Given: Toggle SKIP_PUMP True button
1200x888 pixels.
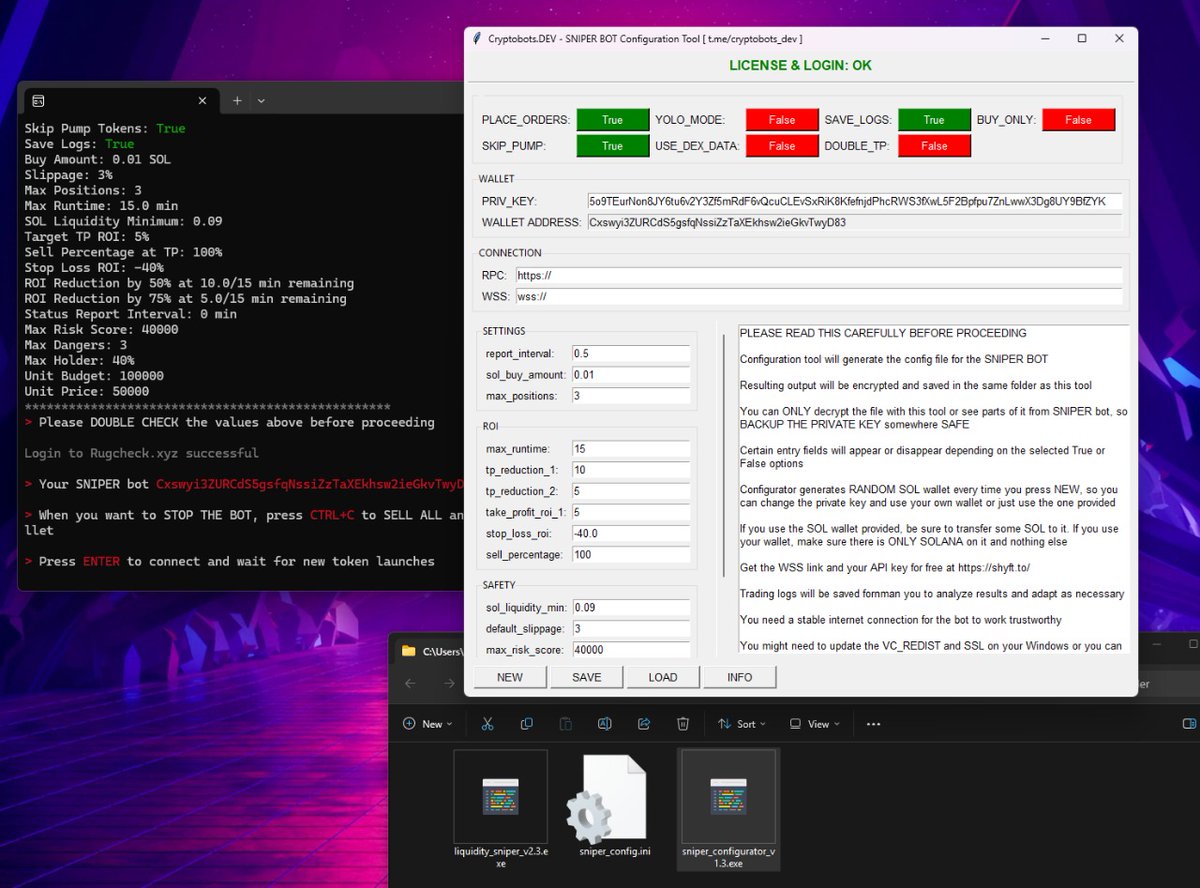Looking at the screenshot, I should tap(612, 146).
